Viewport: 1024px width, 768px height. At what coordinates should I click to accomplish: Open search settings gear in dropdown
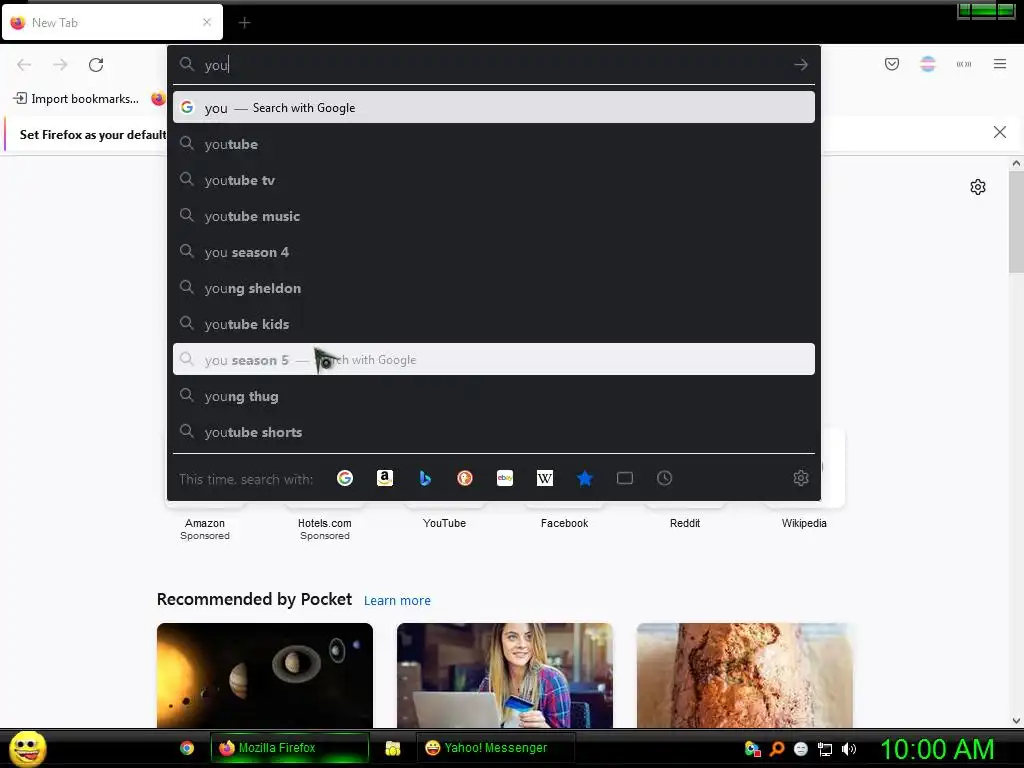(x=801, y=479)
